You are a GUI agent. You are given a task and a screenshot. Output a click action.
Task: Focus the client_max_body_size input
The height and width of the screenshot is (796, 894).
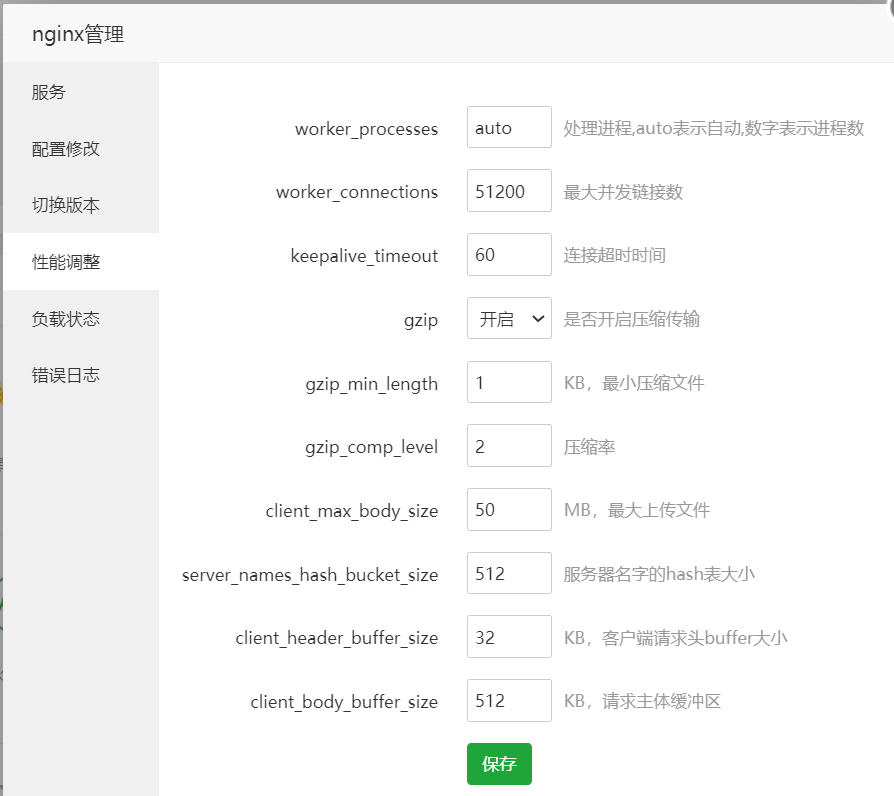pyautogui.click(x=509, y=509)
